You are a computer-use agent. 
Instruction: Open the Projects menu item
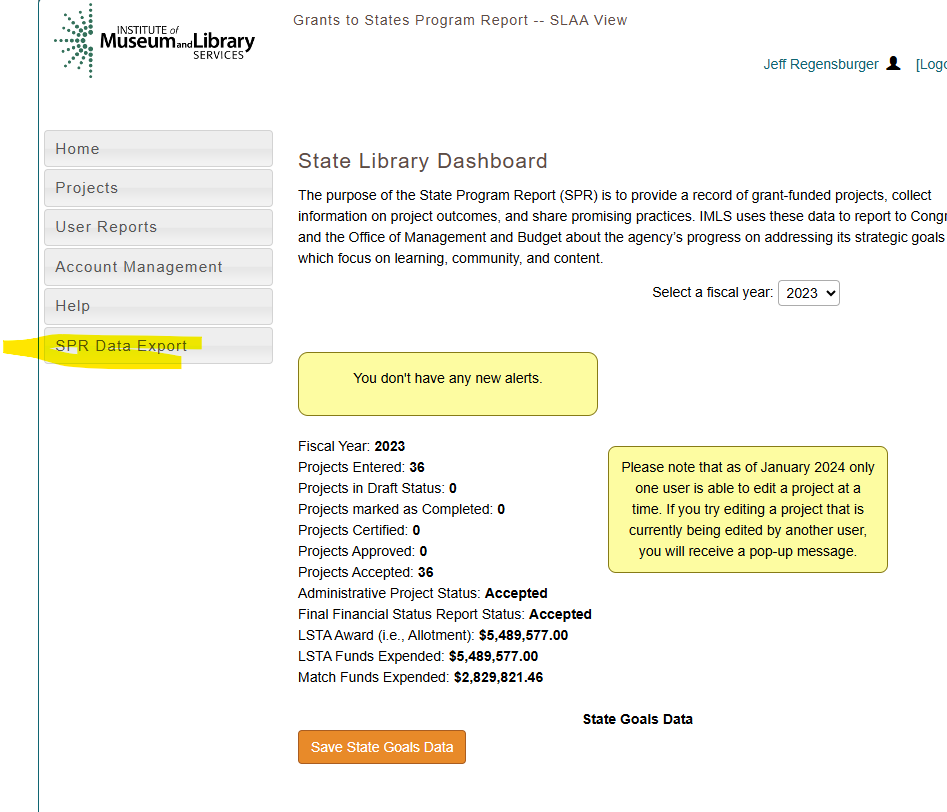point(158,188)
